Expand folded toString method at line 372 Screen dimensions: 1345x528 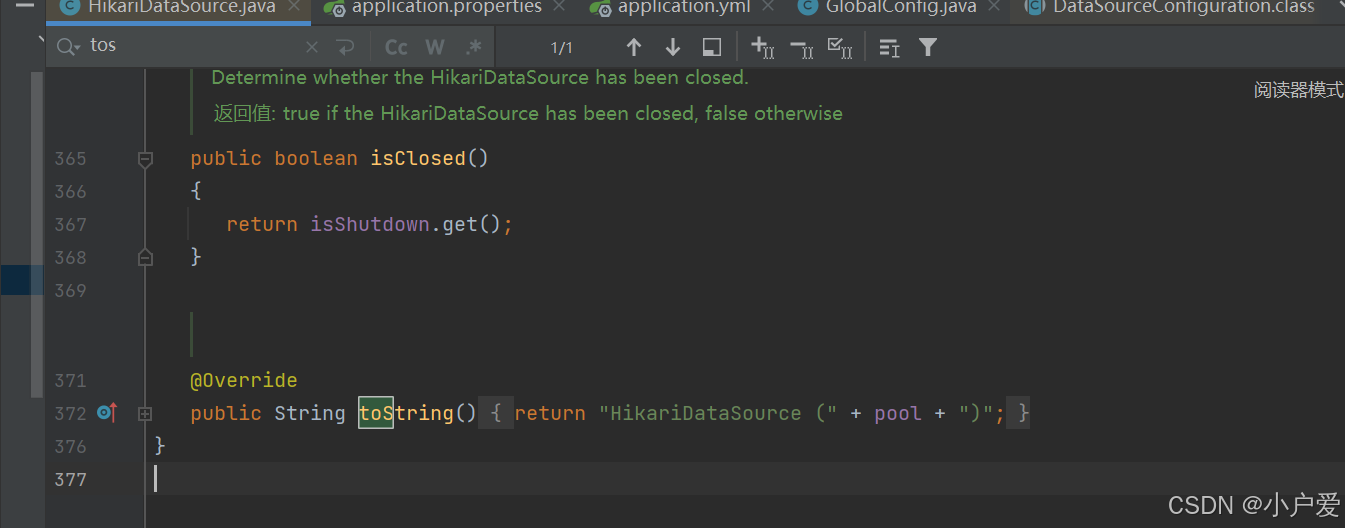click(145, 413)
